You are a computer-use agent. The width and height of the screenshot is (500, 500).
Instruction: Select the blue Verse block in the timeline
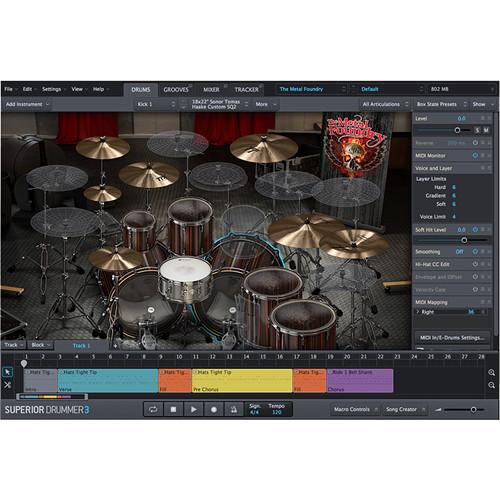[x=108, y=380]
